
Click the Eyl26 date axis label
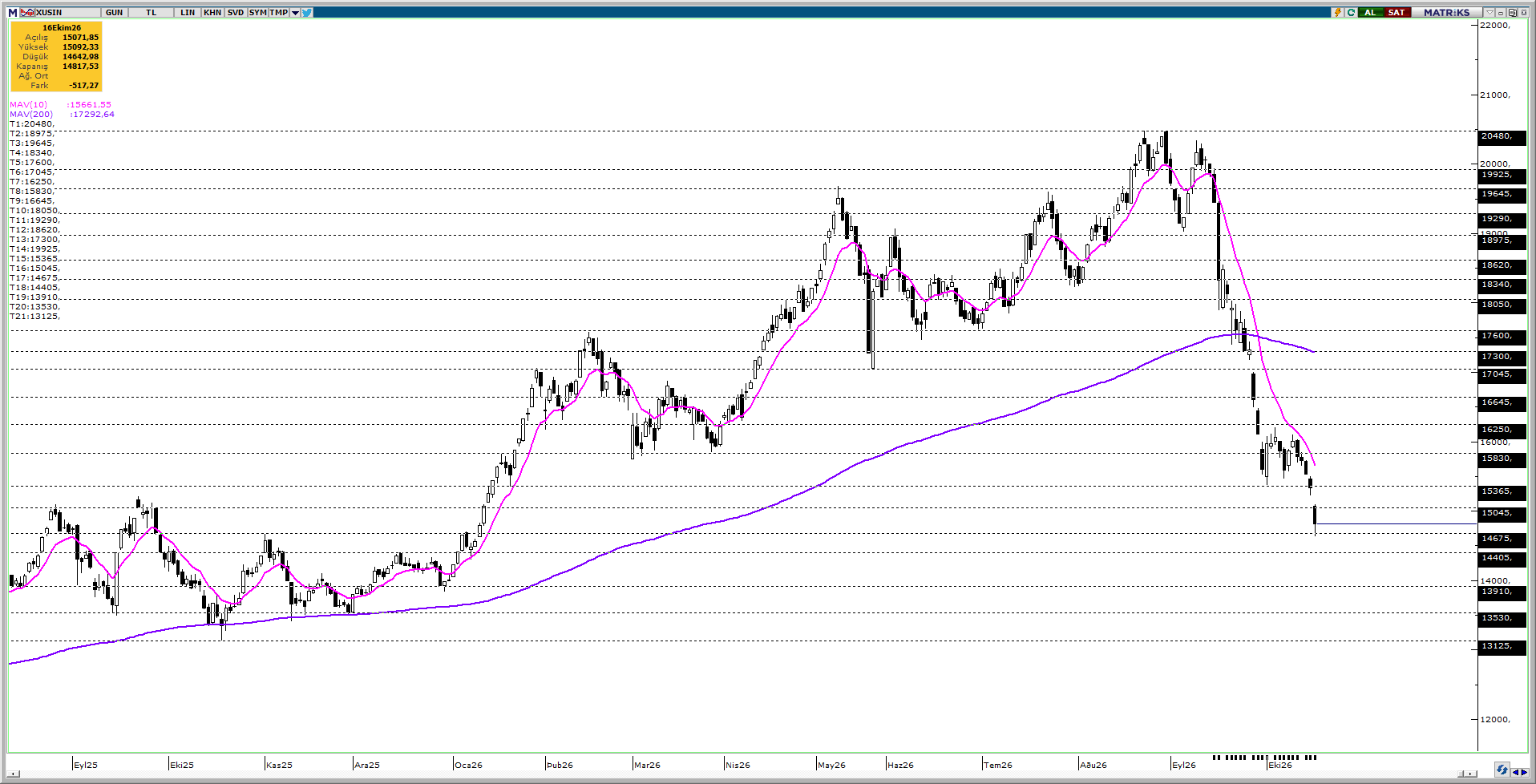[1184, 765]
